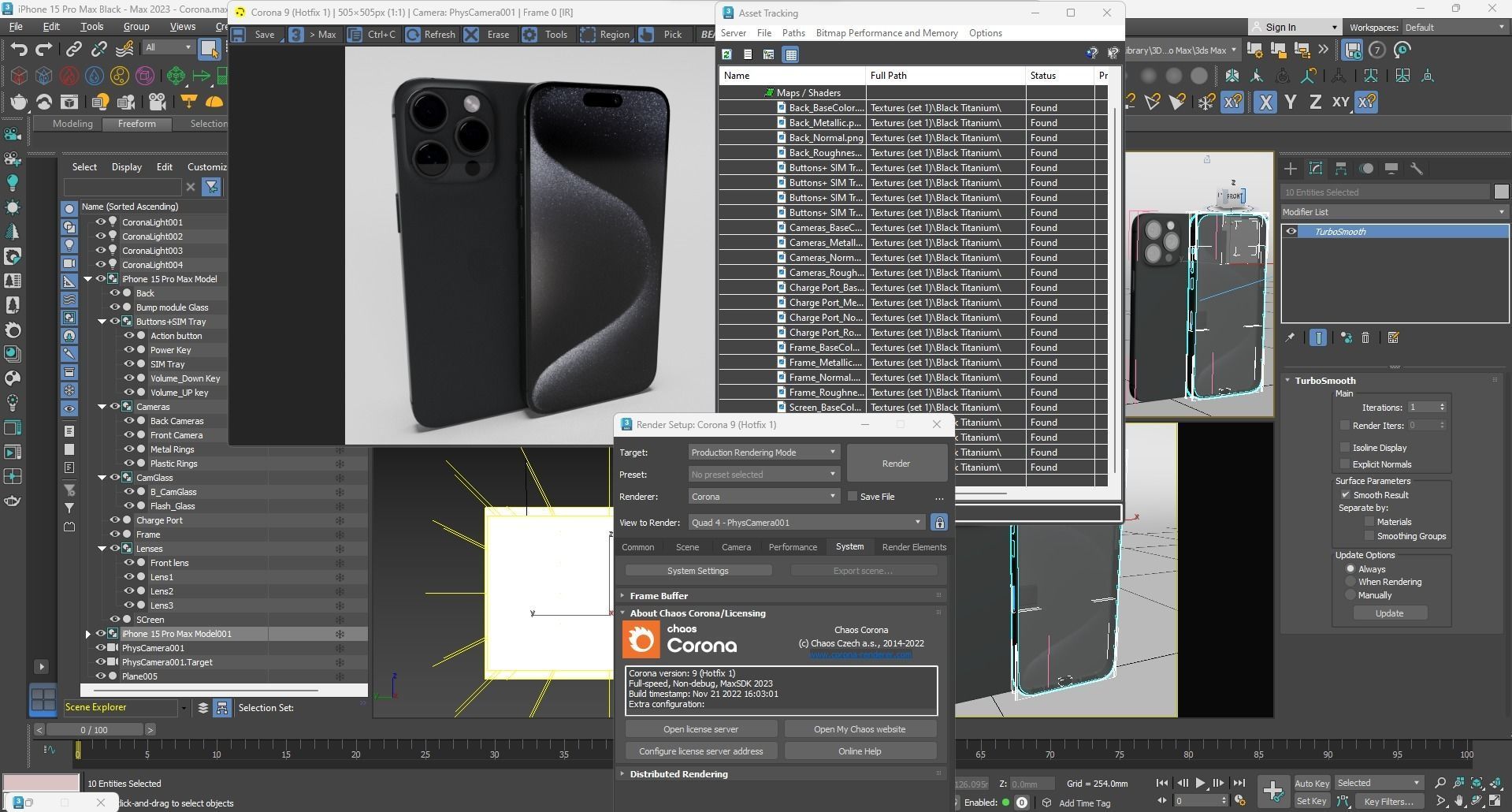The width and height of the screenshot is (1512, 812).
Task: Click the Select and Link chain icon
Action: 73,49
